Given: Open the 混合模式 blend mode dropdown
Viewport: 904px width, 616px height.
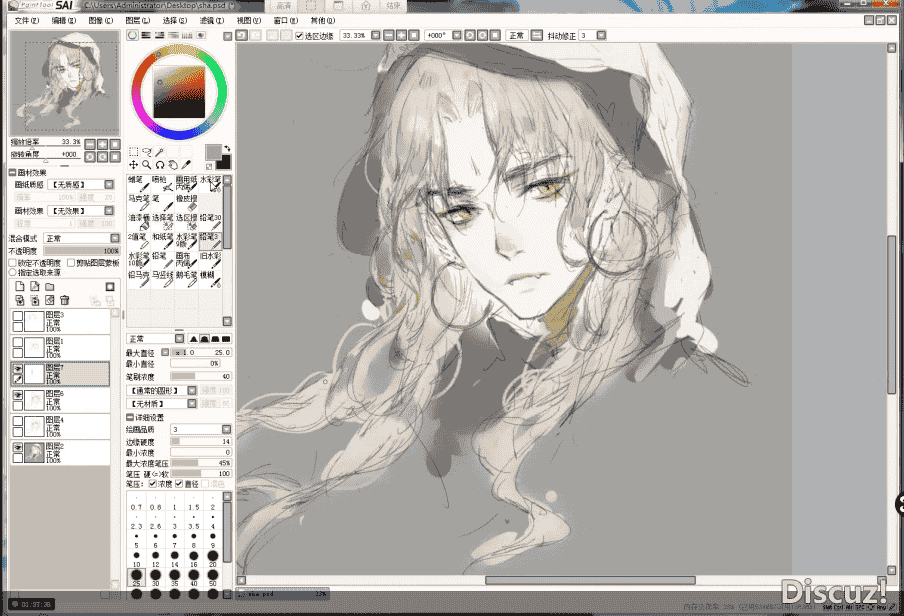Looking at the screenshot, I should (x=115, y=238).
